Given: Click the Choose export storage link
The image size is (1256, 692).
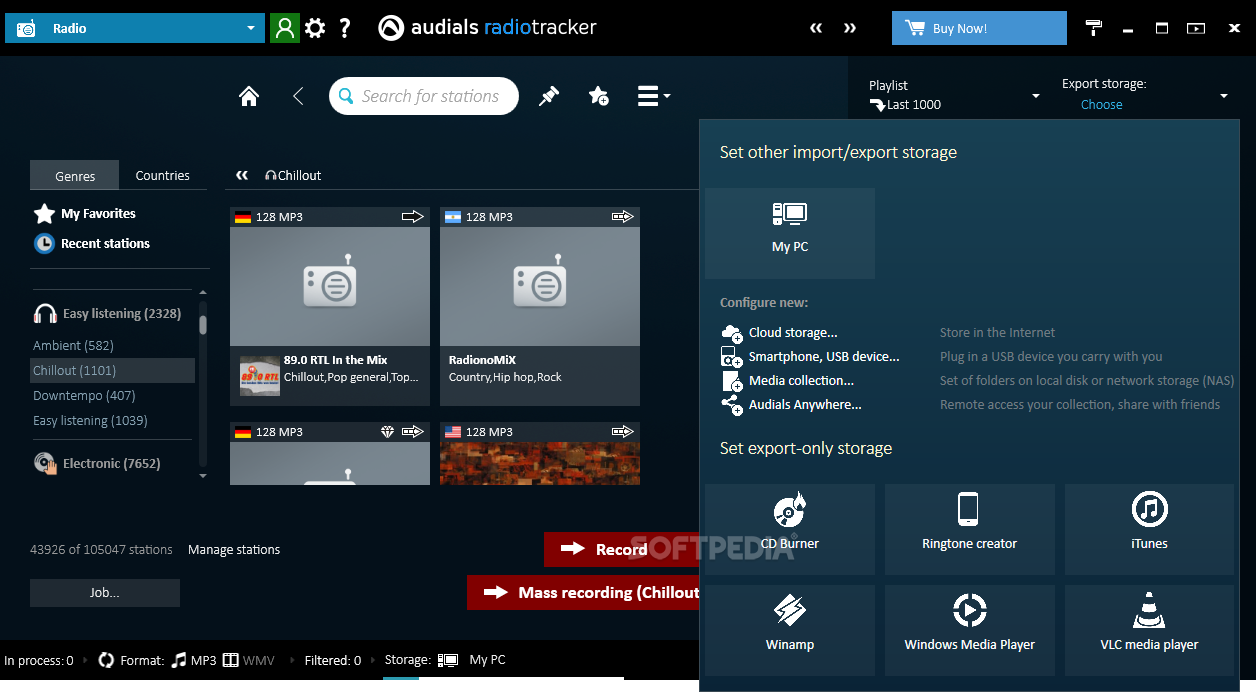Looking at the screenshot, I should click(1101, 104).
